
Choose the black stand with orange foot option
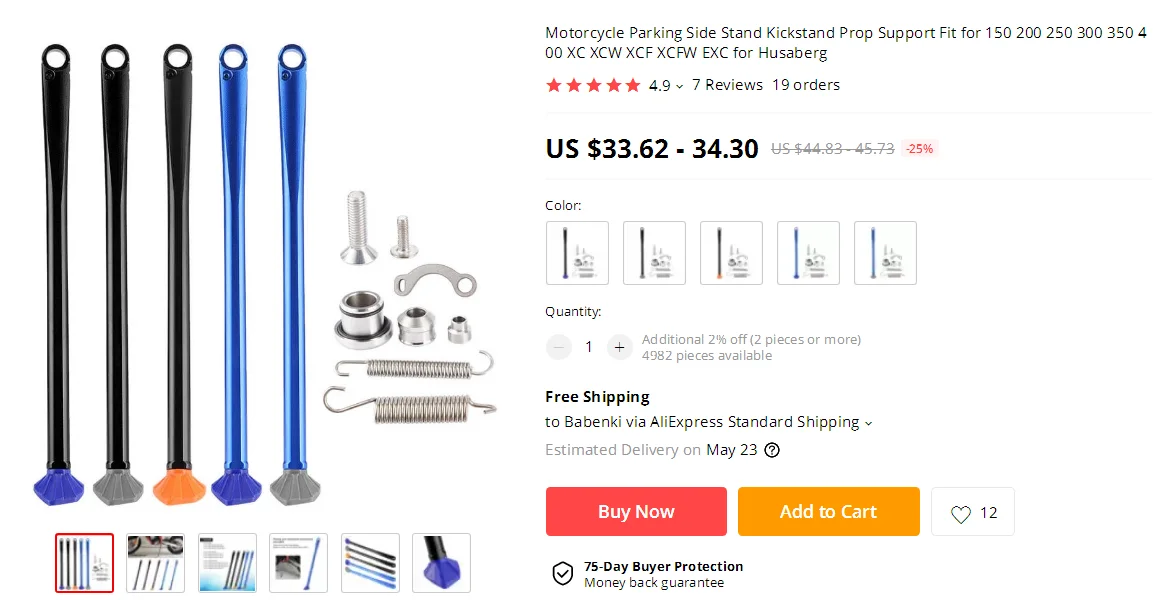(731, 253)
